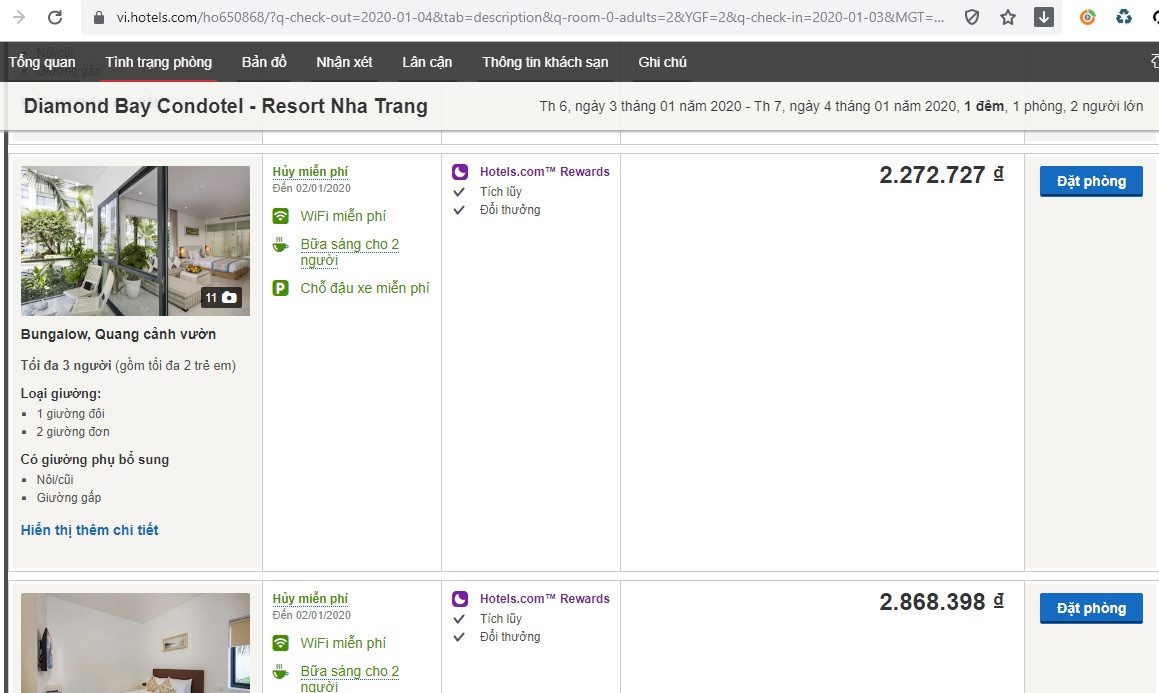
Task: Click the orange circular extension icon
Action: click(1088, 17)
